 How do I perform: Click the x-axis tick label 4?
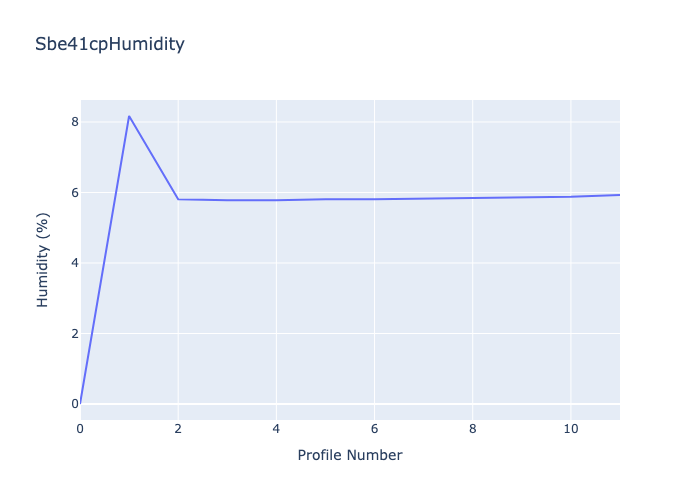click(x=276, y=429)
